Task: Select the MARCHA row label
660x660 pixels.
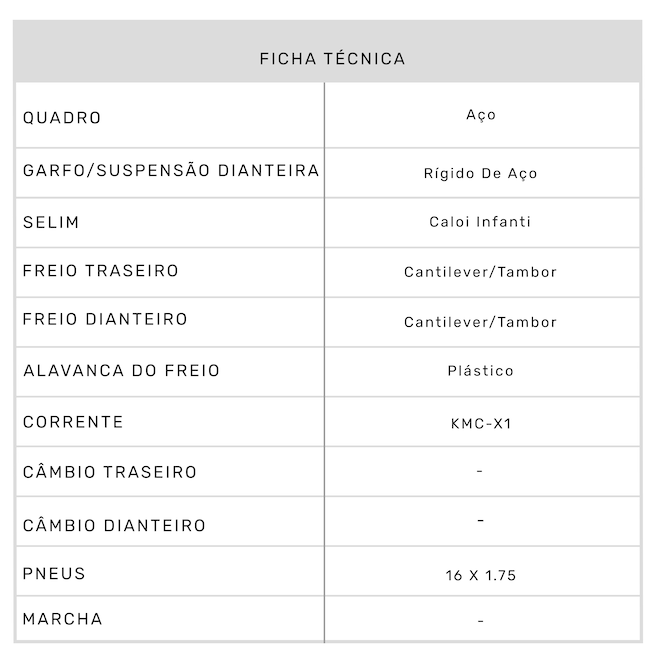Action: pyautogui.click(x=62, y=619)
